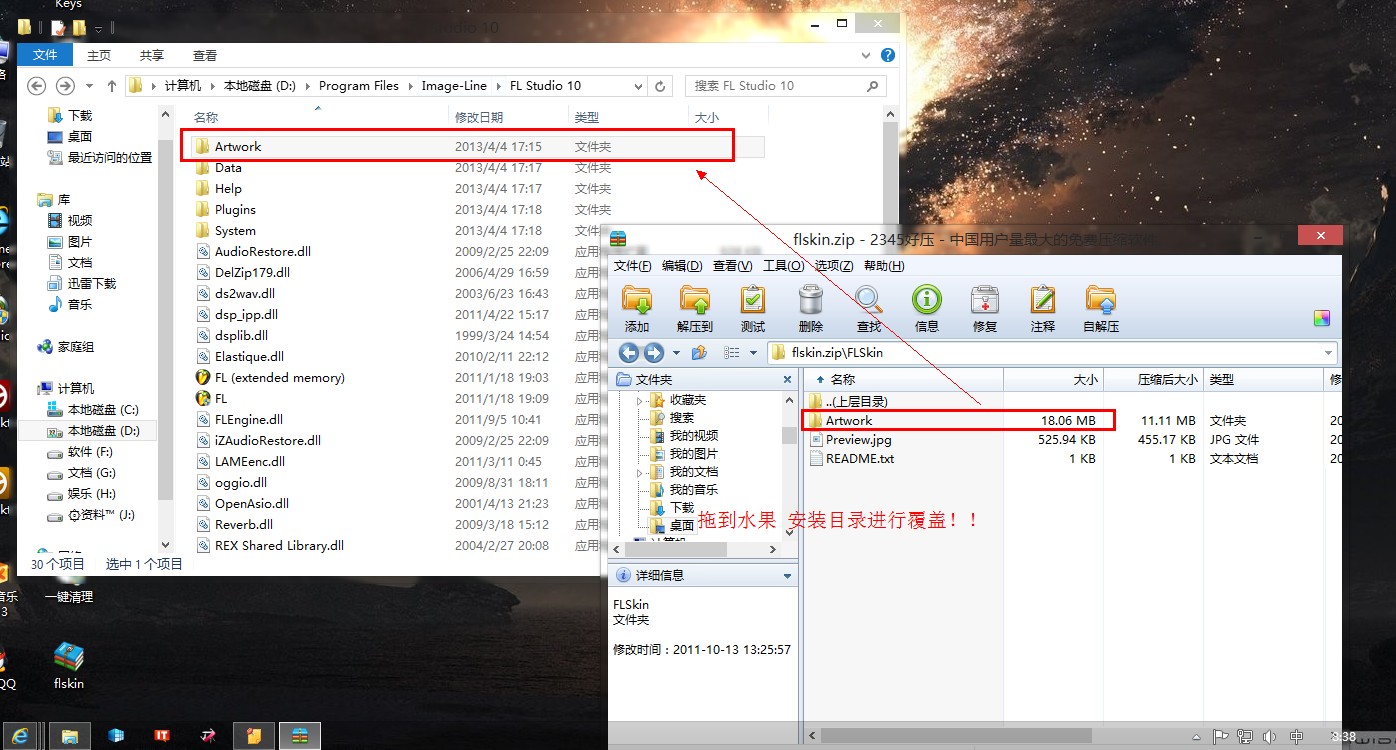1396x750 pixels.
Task: Click the Program Files breadcrumb segment
Action: [359, 86]
